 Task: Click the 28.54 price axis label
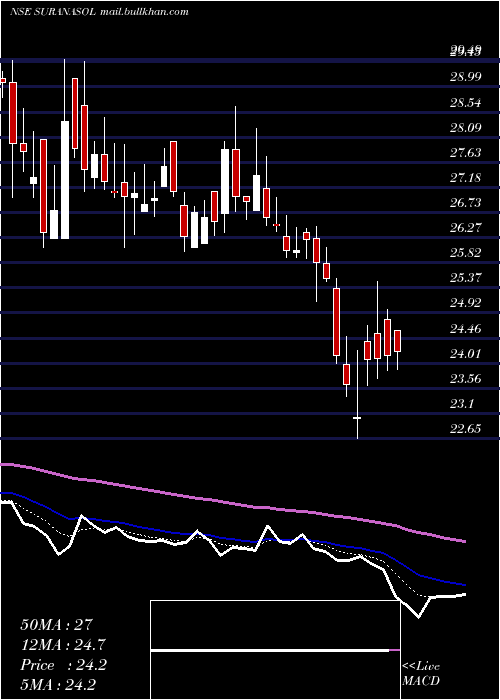[x=466, y=103]
